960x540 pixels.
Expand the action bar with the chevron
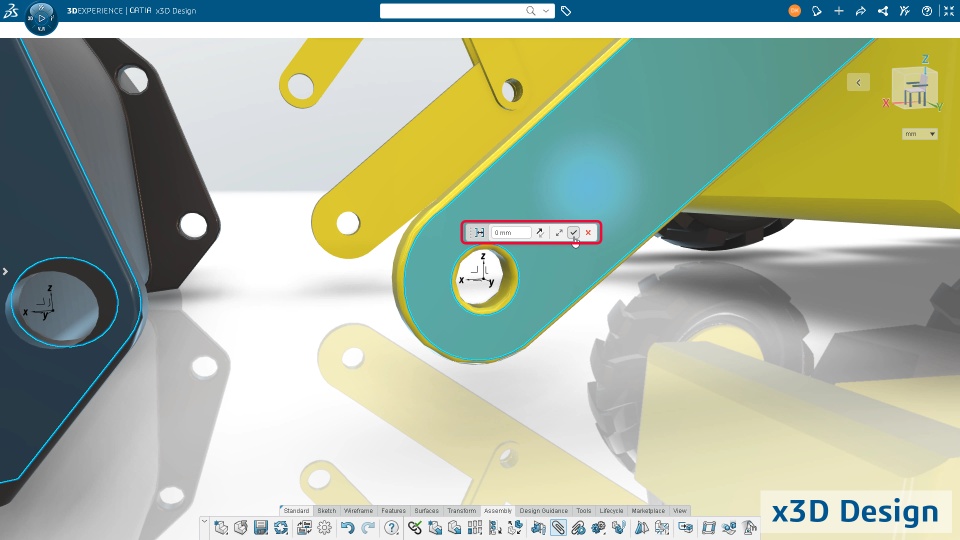[x=204, y=522]
